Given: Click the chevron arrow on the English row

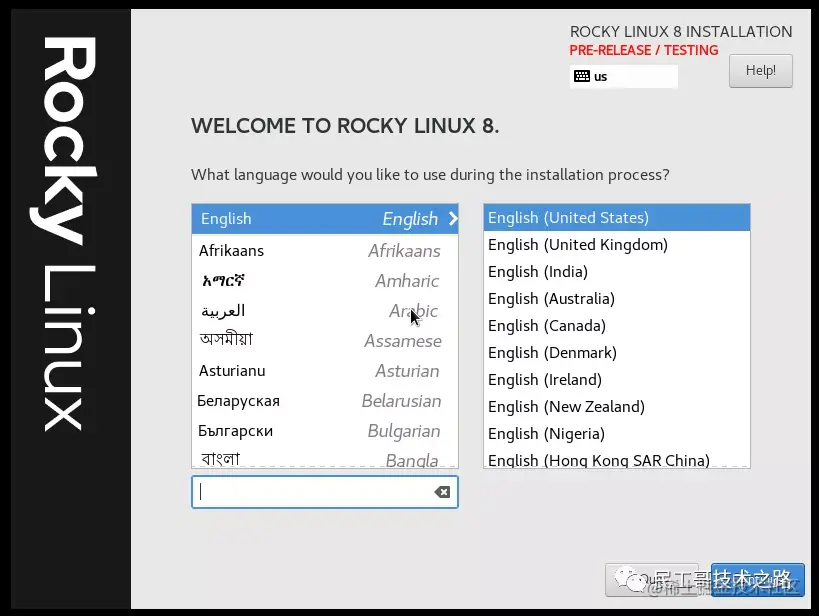Looking at the screenshot, I should [453, 218].
